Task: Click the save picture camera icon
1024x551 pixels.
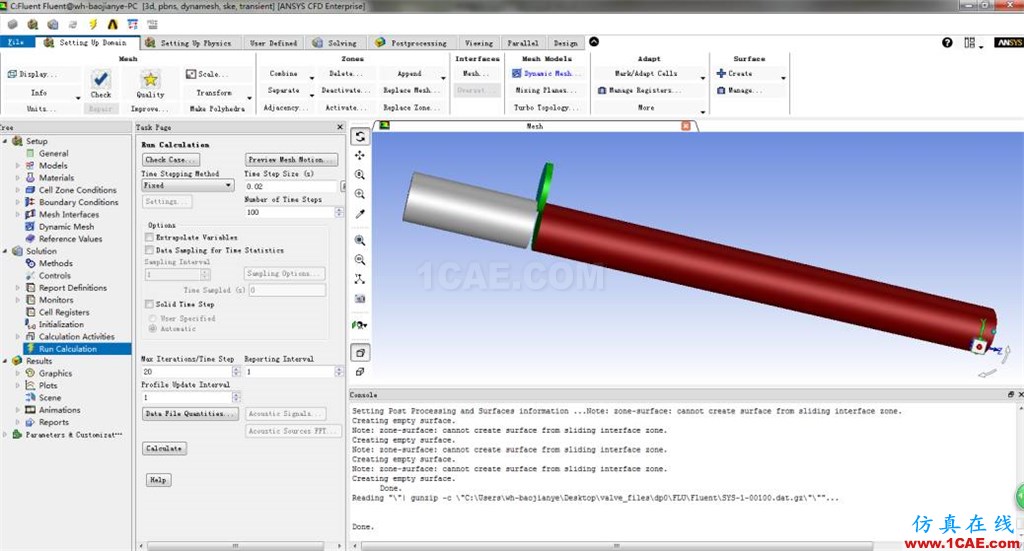Action: point(360,299)
